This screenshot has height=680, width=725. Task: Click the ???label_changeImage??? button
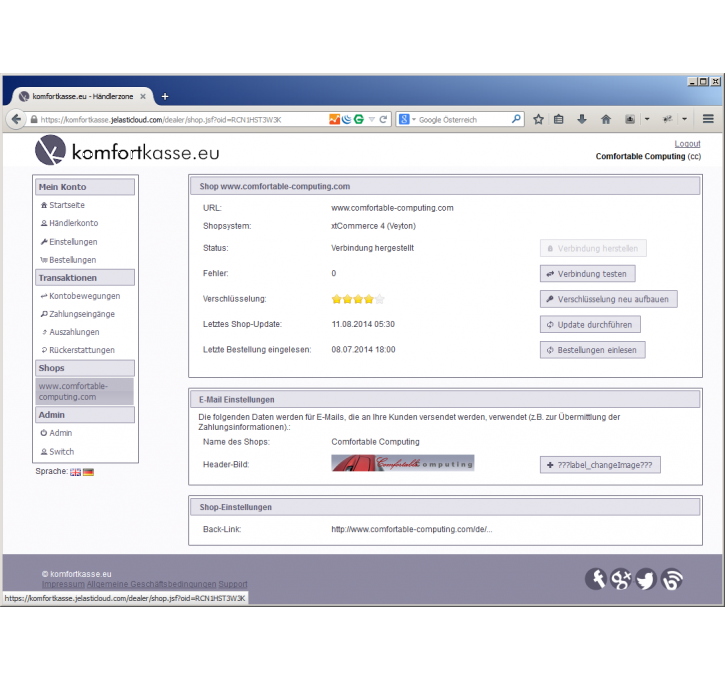600,465
